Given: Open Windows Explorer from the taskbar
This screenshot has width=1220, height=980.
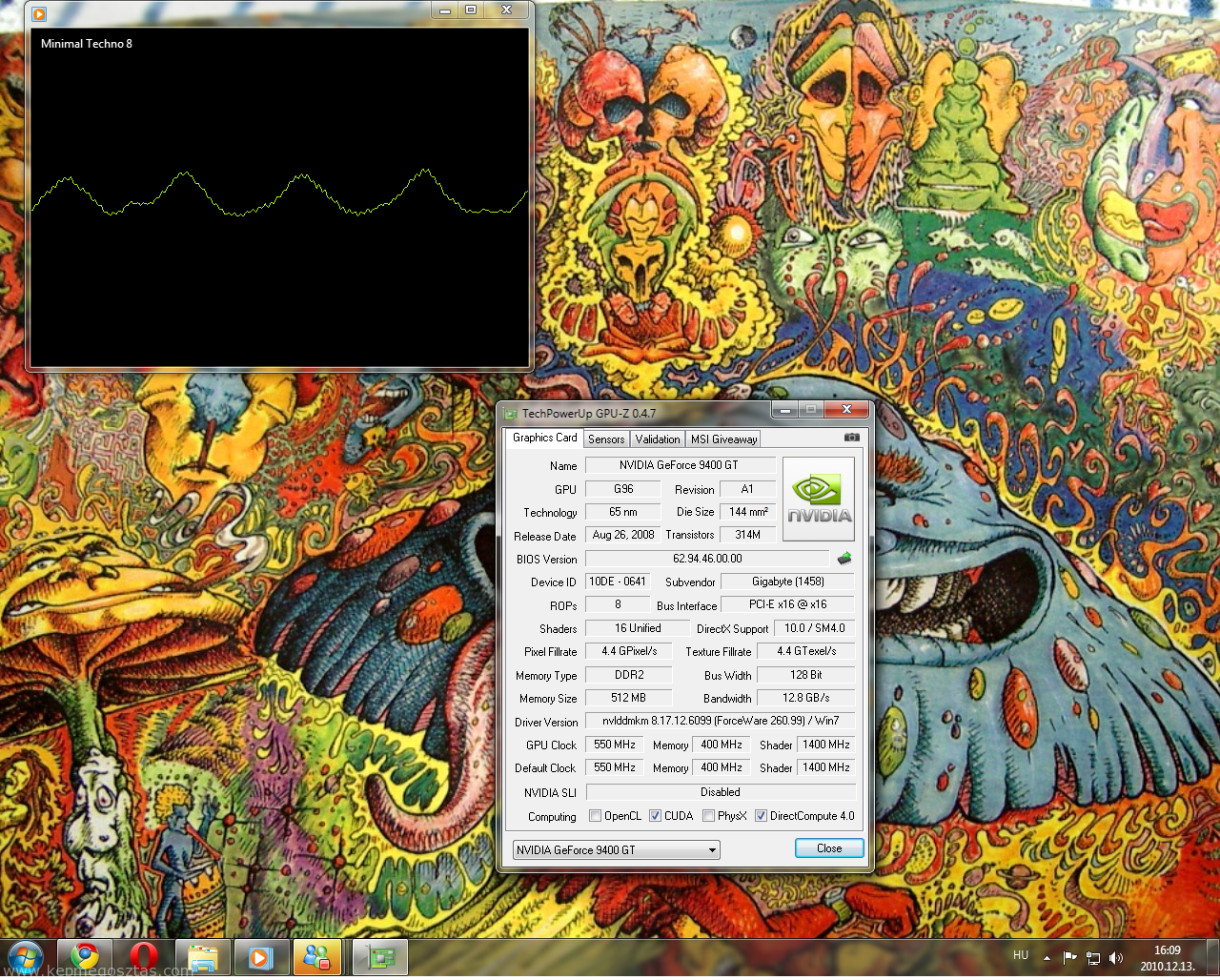Looking at the screenshot, I should [203, 957].
